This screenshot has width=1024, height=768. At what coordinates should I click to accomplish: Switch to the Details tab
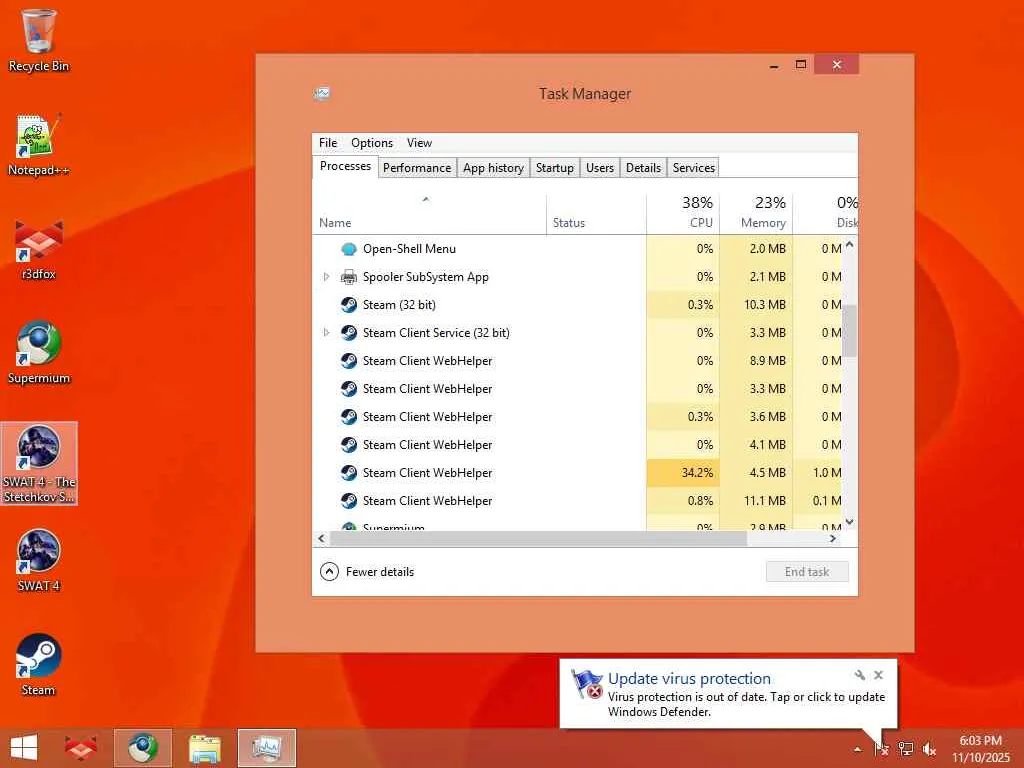(643, 168)
